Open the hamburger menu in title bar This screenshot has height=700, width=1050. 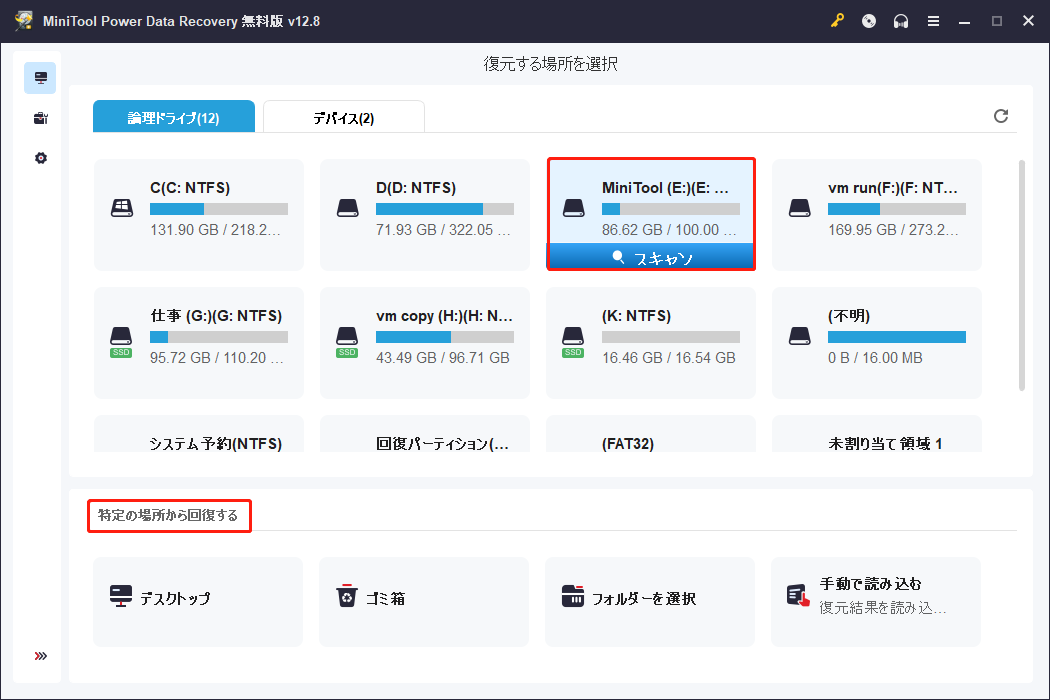coord(933,20)
